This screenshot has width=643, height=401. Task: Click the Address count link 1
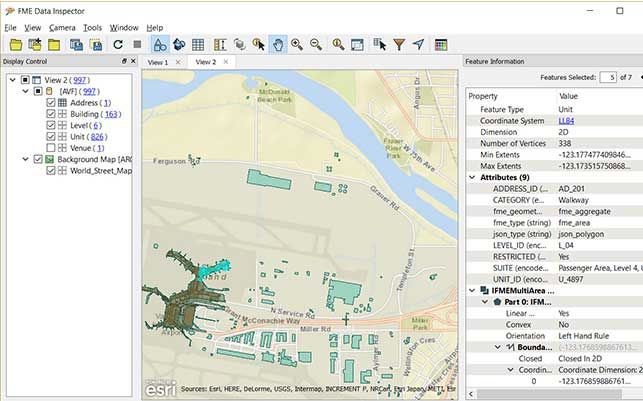click(107, 103)
